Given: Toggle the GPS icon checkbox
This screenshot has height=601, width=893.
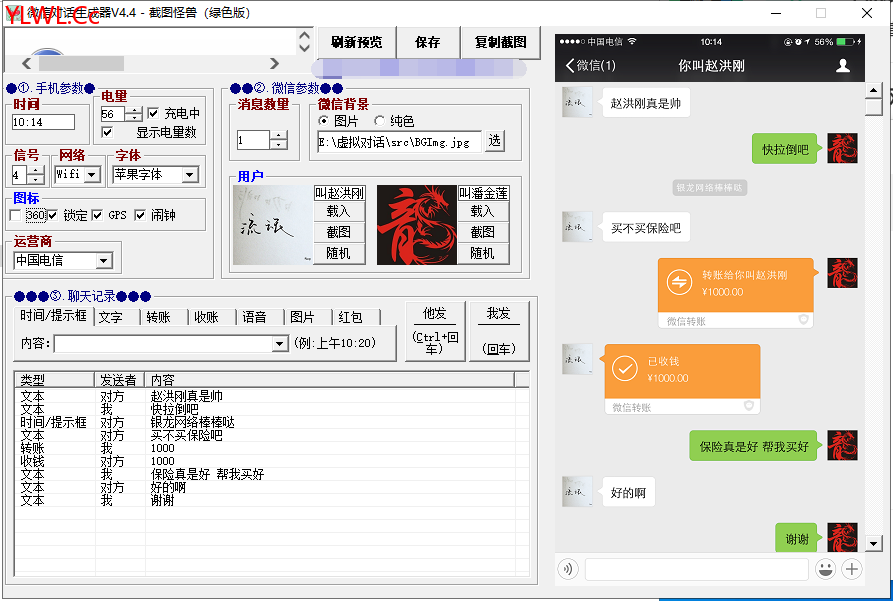Looking at the screenshot, I should [97, 215].
